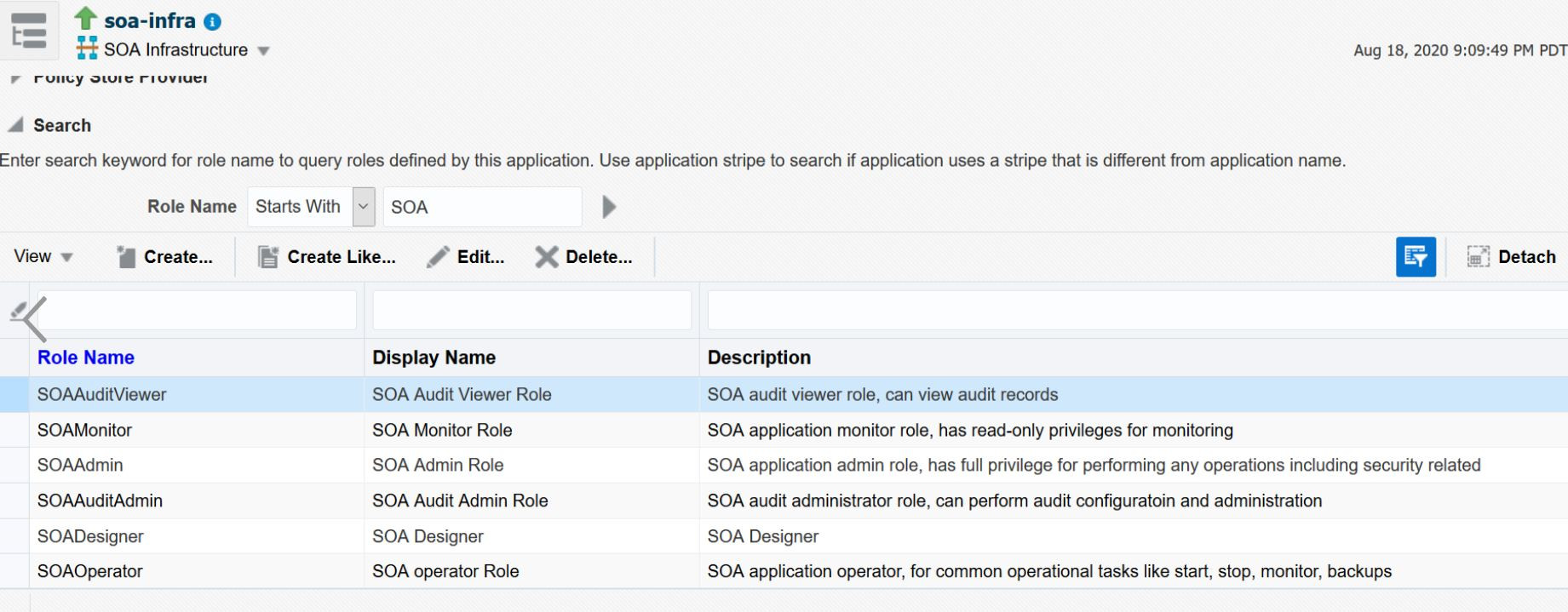Select the SOAOperator role row

tap(89, 571)
